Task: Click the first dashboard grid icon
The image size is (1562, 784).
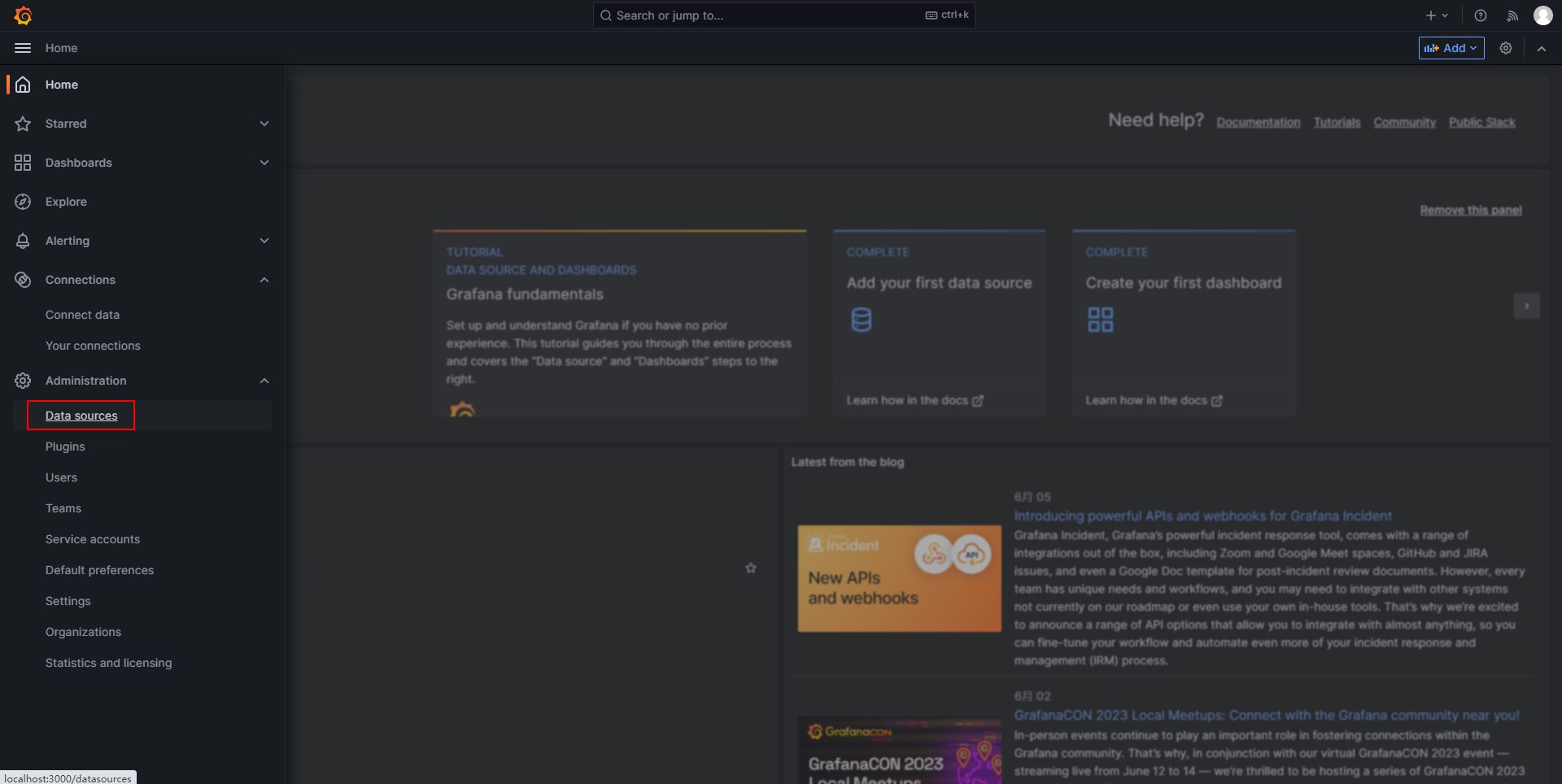Action: pyautogui.click(x=1101, y=320)
